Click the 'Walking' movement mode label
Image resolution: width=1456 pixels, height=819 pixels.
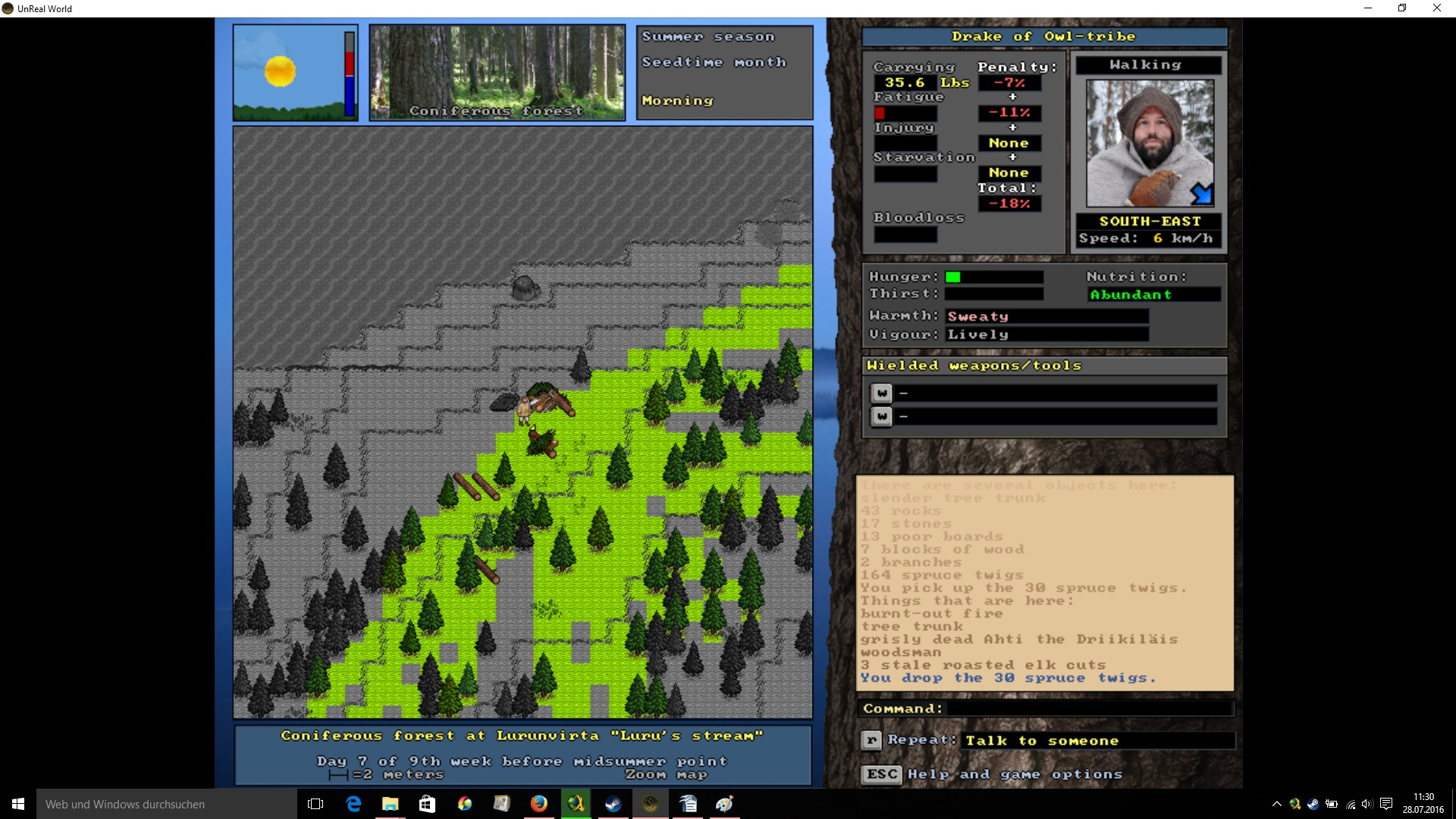[x=1149, y=65]
